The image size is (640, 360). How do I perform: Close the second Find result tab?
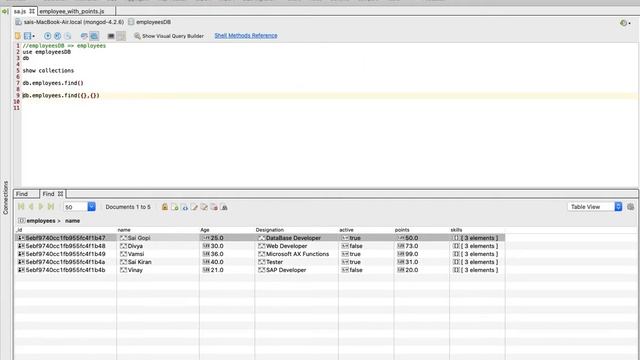[x=60, y=194]
